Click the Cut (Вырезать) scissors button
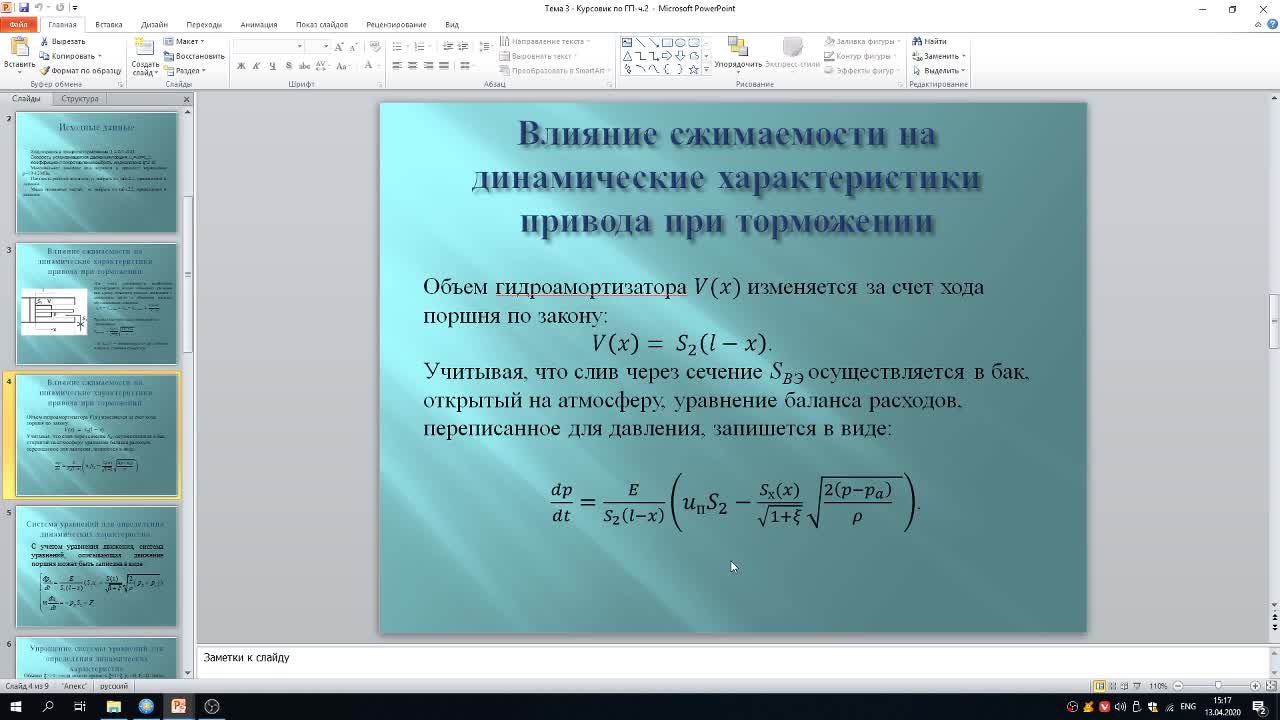The image size is (1280, 720). point(63,42)
